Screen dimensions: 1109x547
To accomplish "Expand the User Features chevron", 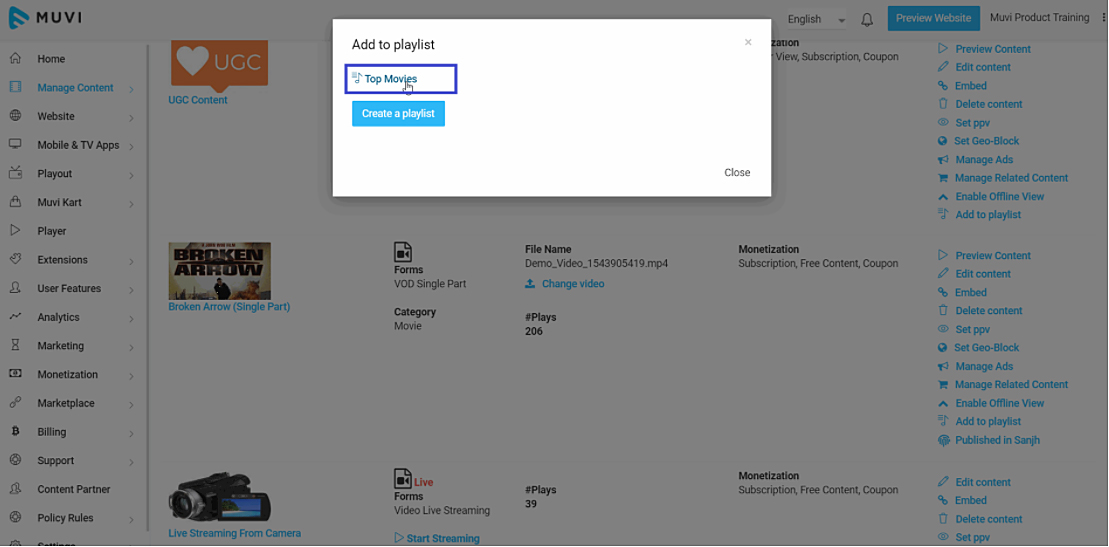I will coord(132,289).
